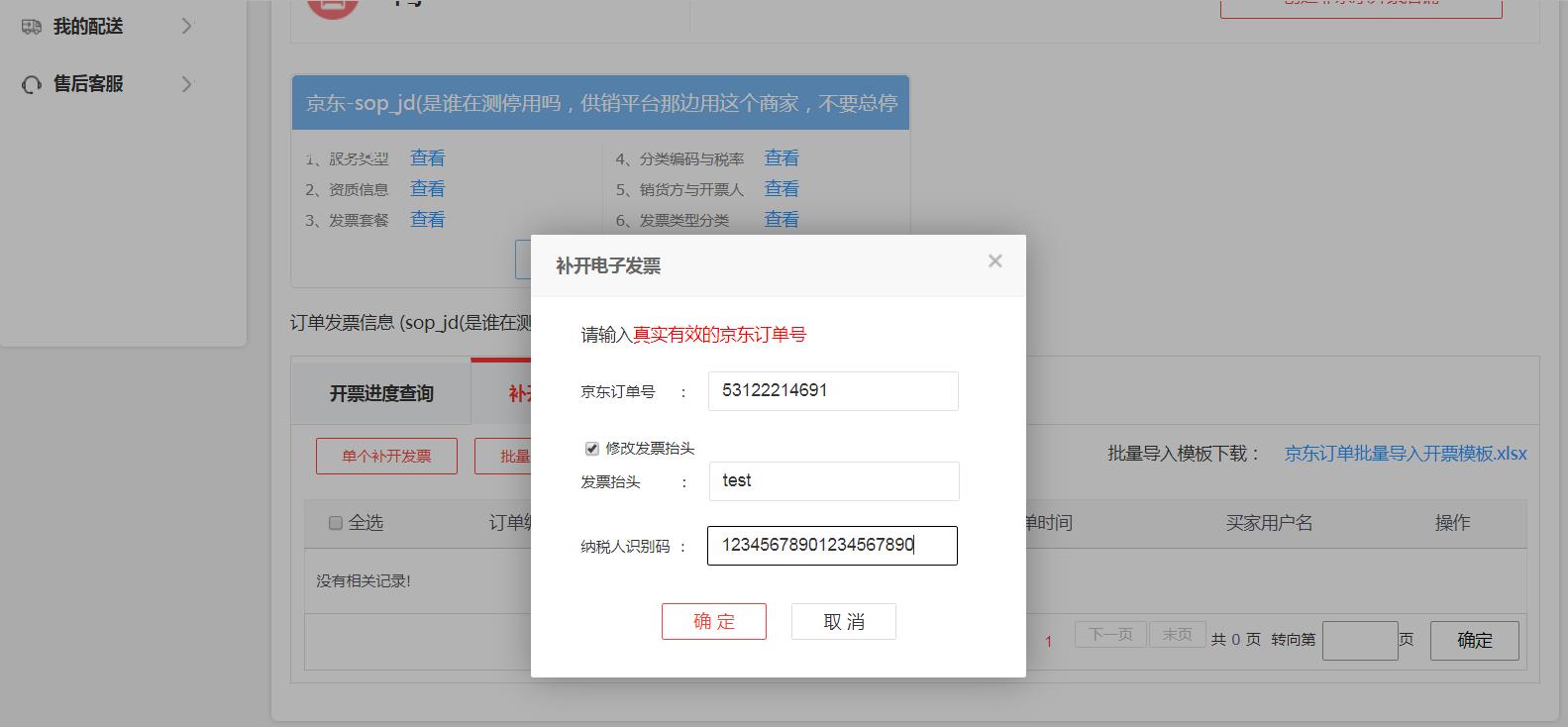
Task: Download 京东订单批量导入开票模板.xlsx template
Action: pos(1406,454)
